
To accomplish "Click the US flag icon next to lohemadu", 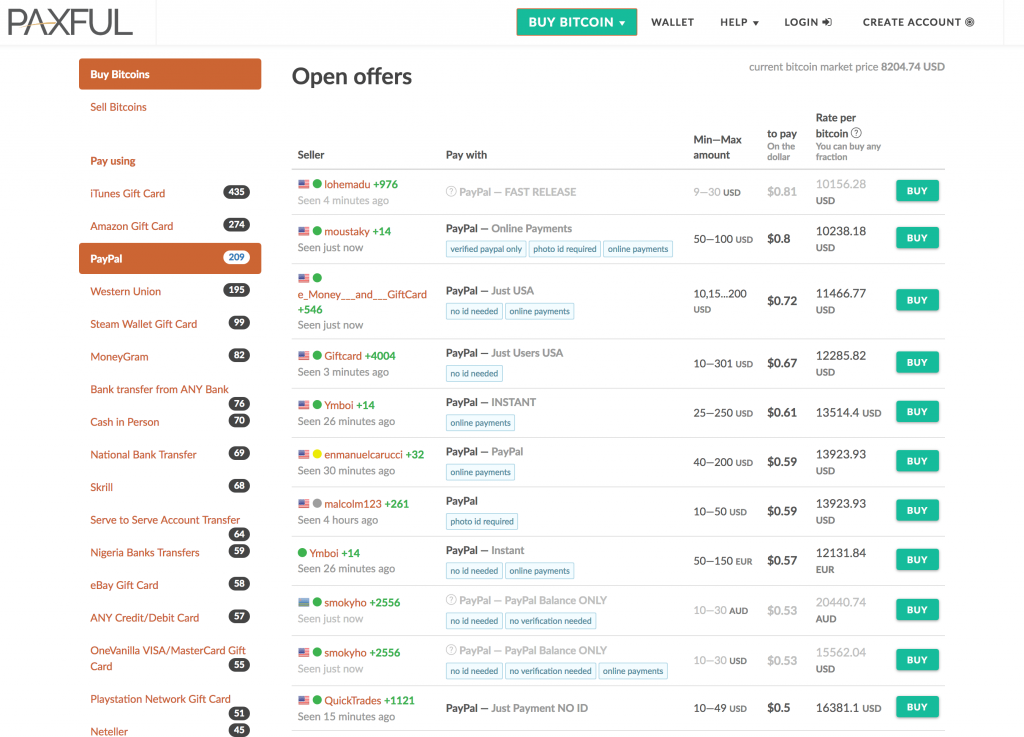I will coord(303,184).
